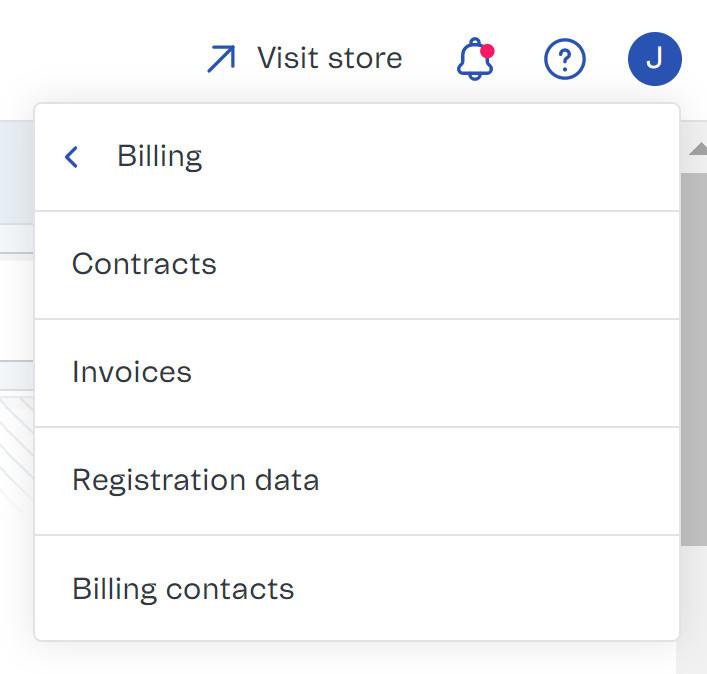Click the scrollbar up arrow
This screenshot has height=674, width=707.
coord(696,149)
